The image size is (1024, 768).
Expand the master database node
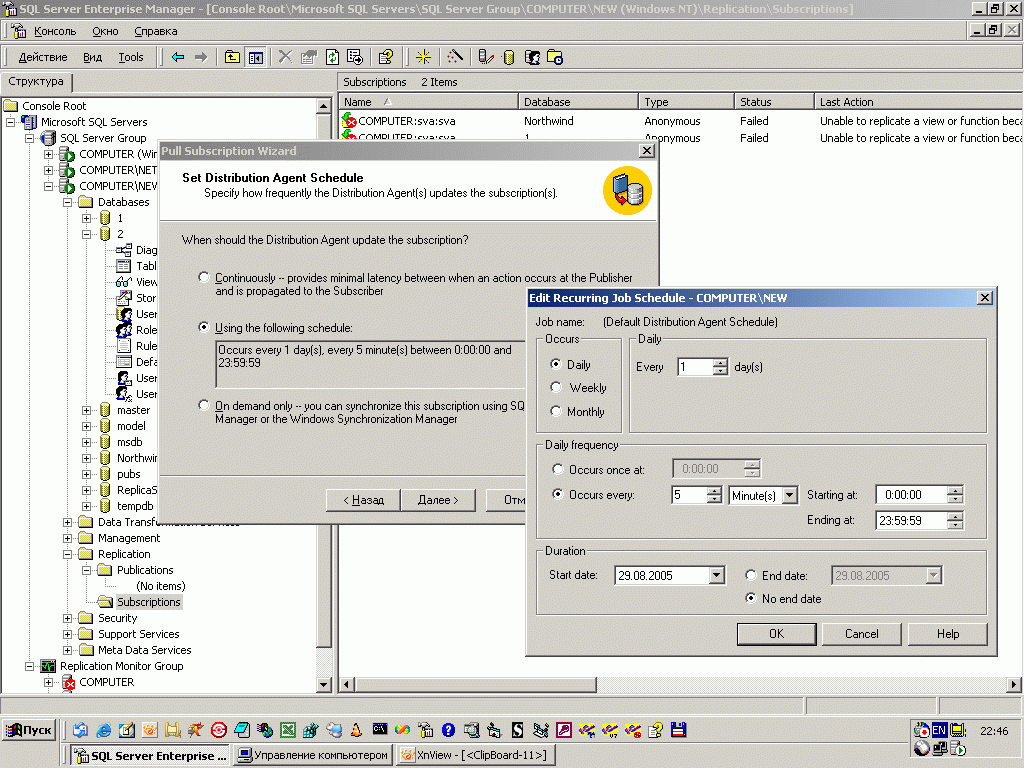(86, 410)
